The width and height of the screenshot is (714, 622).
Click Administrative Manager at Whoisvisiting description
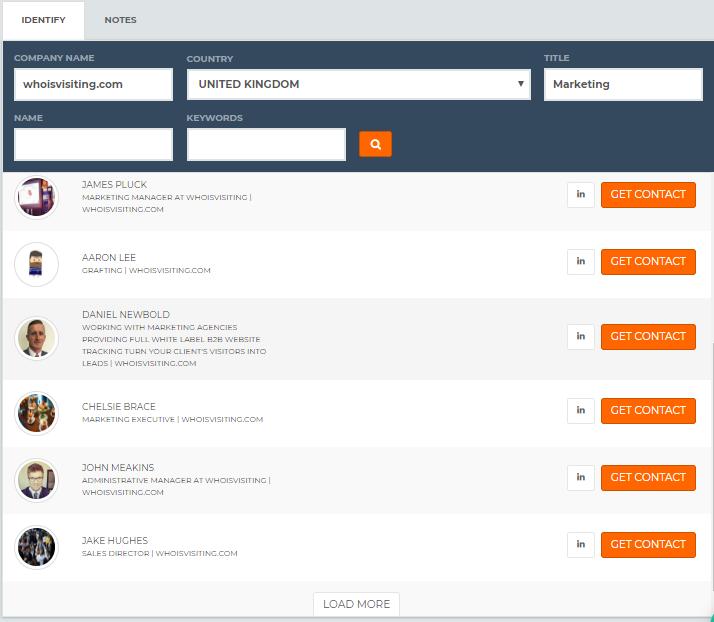tap(176, 486)
